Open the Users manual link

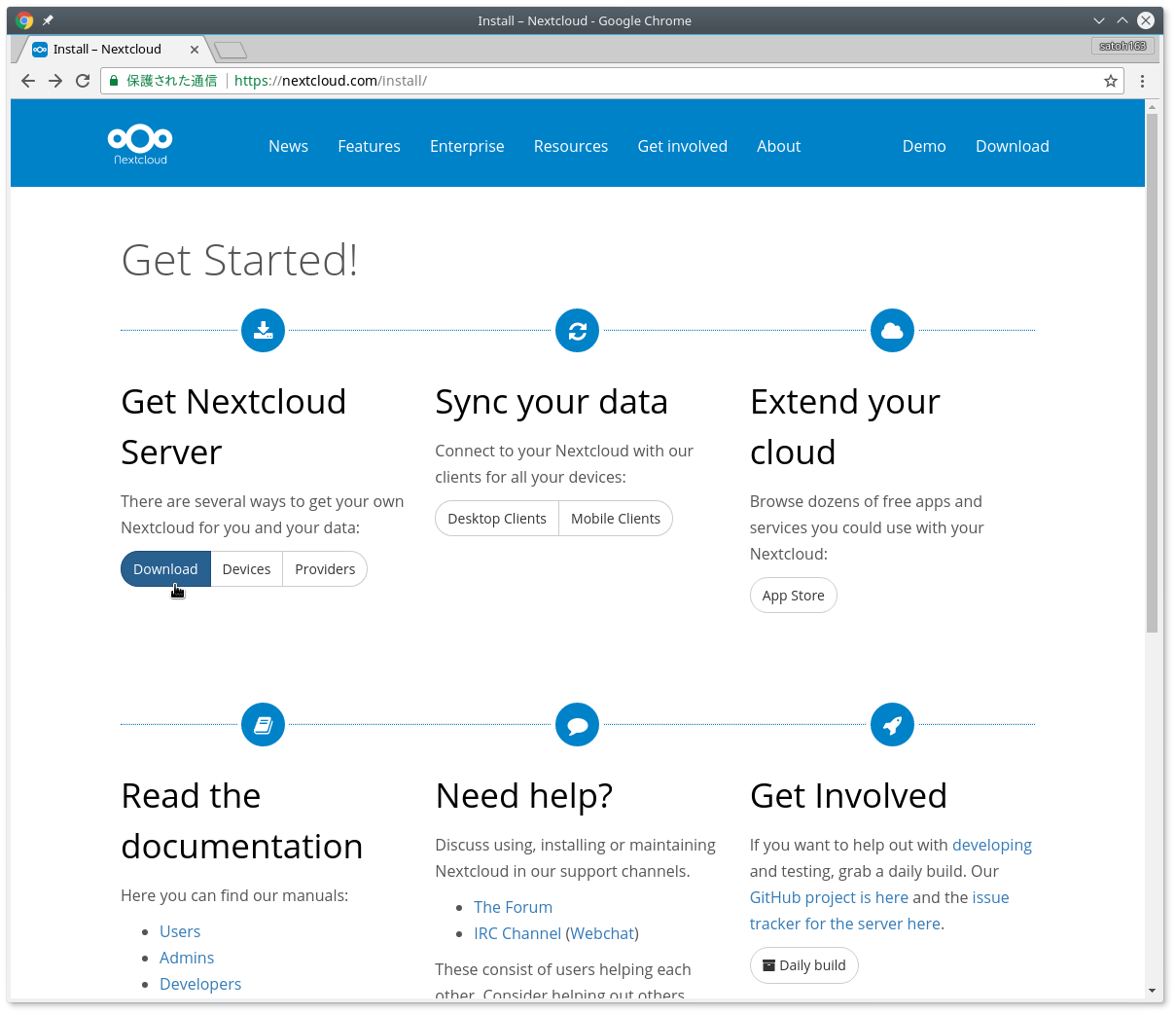pos(180,931)
